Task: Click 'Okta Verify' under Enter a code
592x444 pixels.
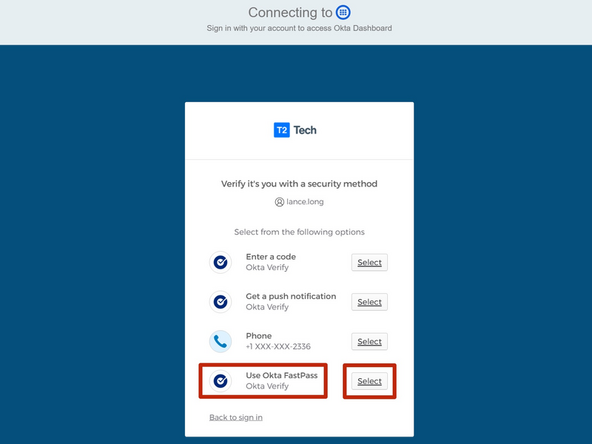Action: (x=267, y=268)
